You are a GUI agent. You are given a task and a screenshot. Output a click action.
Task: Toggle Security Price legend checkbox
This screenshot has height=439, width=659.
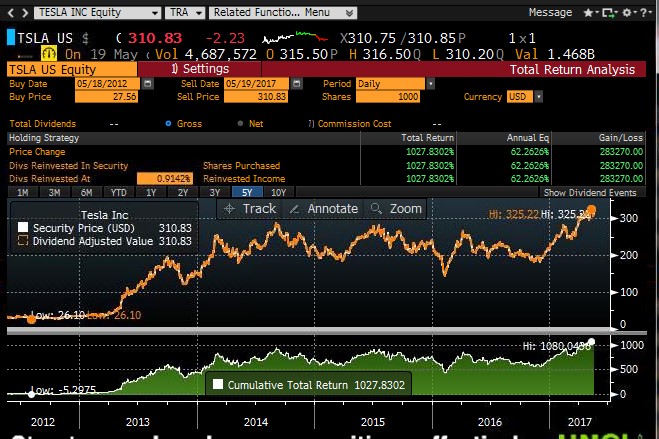[23, 228]
